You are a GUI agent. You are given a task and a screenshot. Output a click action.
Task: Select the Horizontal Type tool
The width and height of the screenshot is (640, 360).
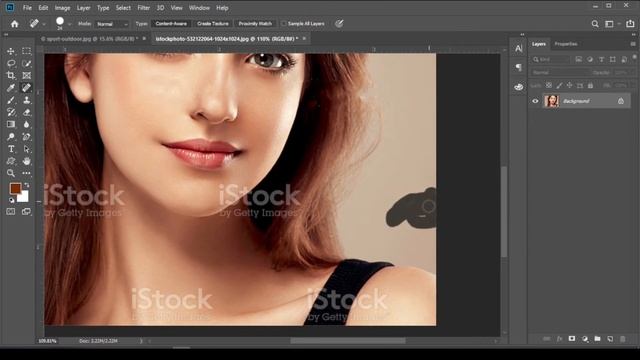click(x=11, y=149)
